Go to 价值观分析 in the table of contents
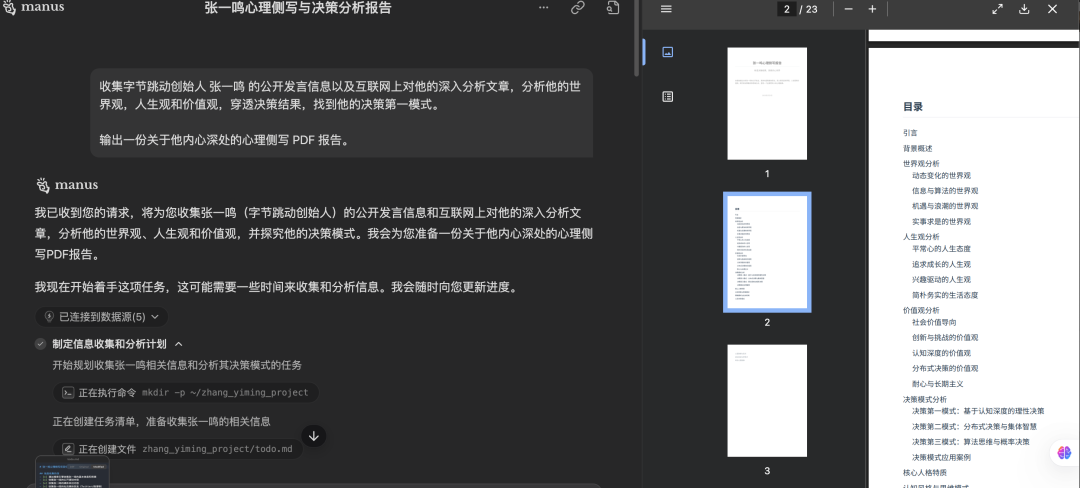The width and height of the screenshot is (1080, 488). point(921,310)
